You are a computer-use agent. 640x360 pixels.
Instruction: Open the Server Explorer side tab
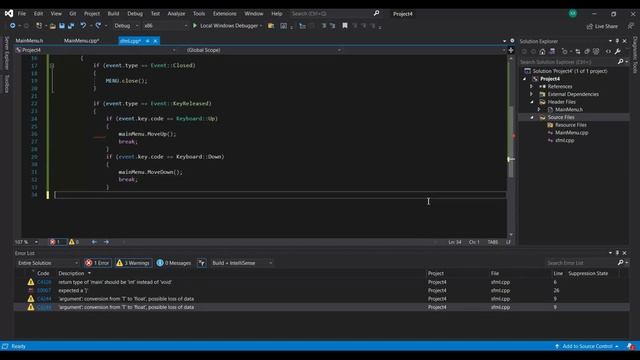coord(6,53)
